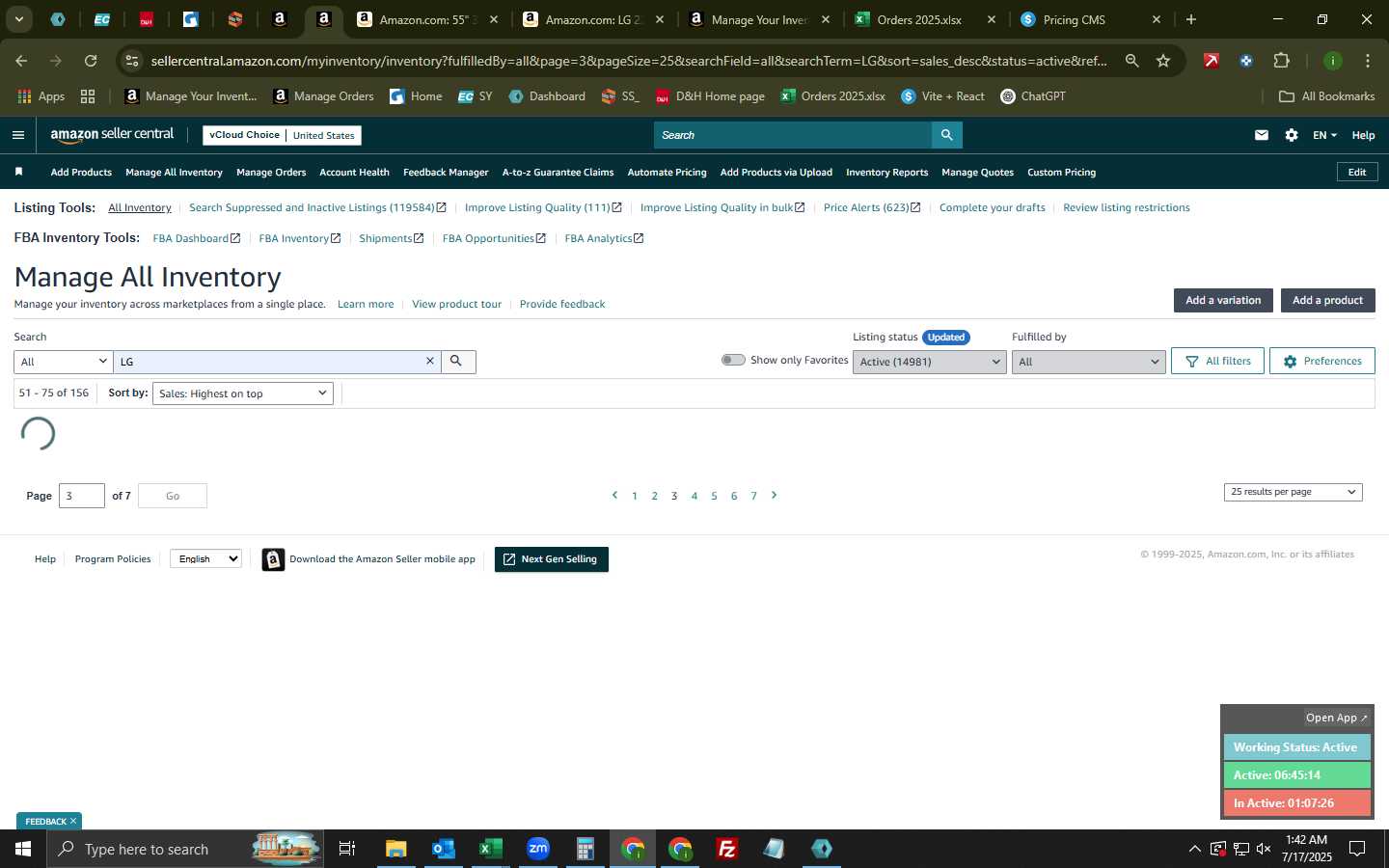Open the Chrome three-dot menu
The height and width of the screenshot is (868, 1389).
[x=1367, y=61]
